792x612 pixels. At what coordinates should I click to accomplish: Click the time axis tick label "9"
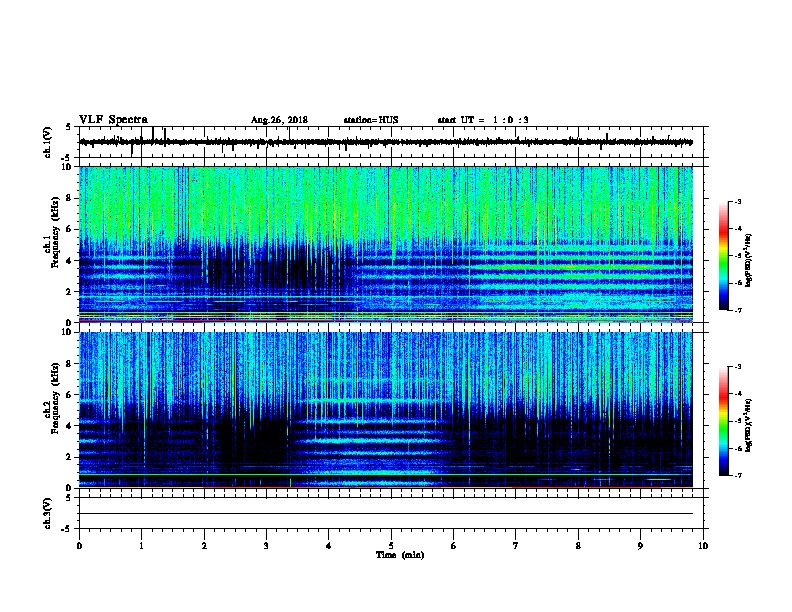tap(640, 546)
